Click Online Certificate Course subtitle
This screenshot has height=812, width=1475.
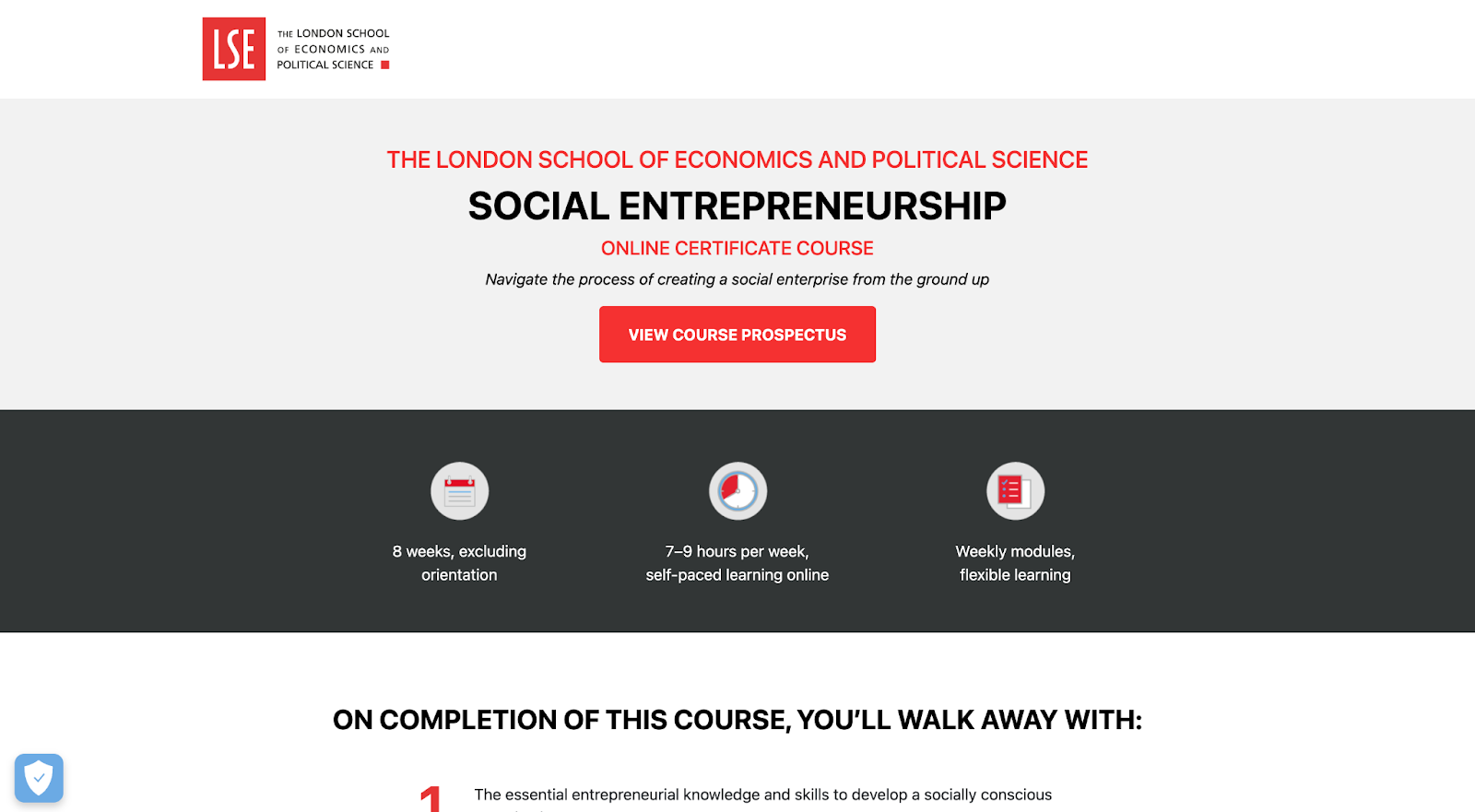[x=737, y=248]
